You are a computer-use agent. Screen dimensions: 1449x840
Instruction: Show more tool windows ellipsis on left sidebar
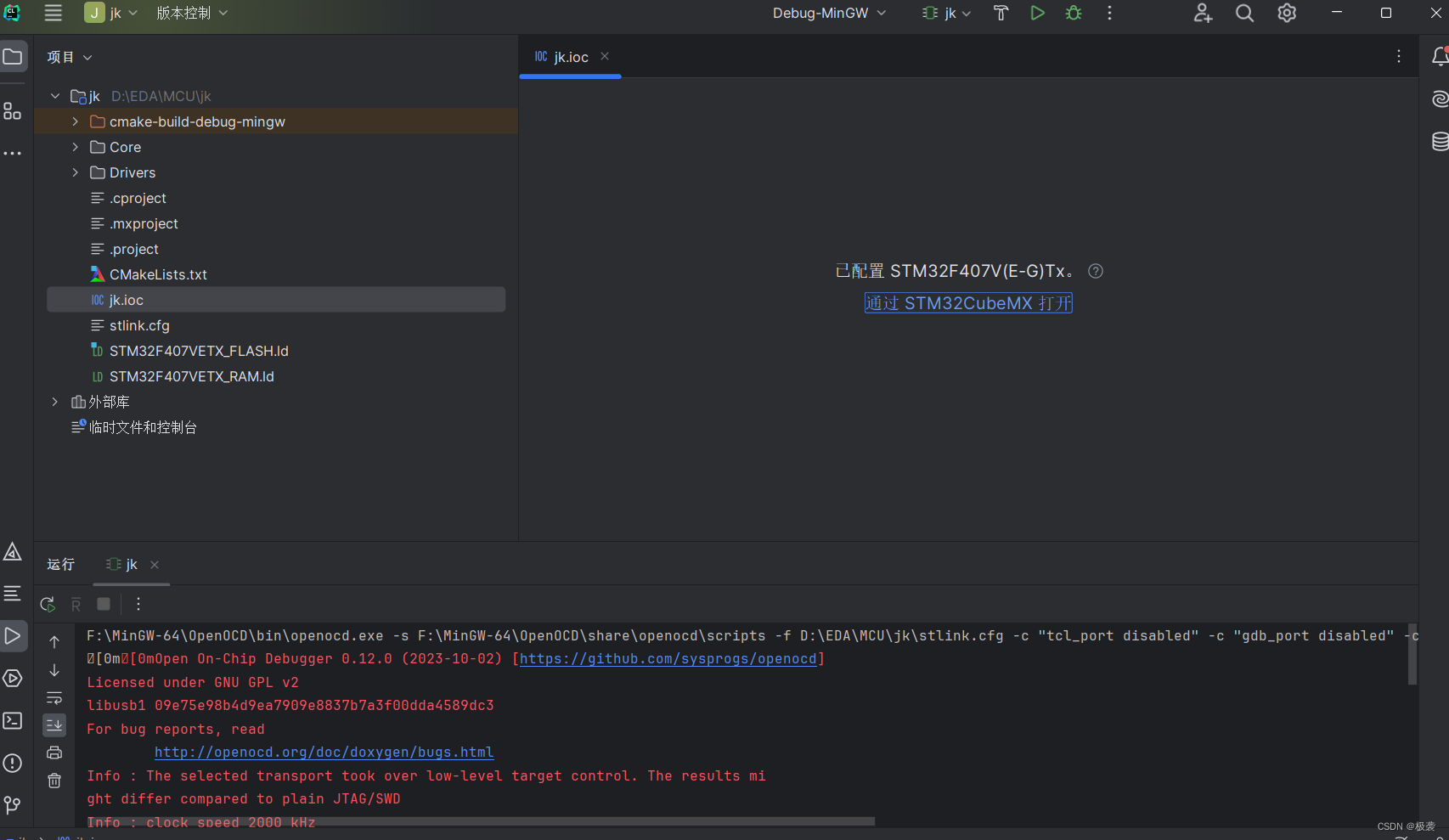click(12, 154)
